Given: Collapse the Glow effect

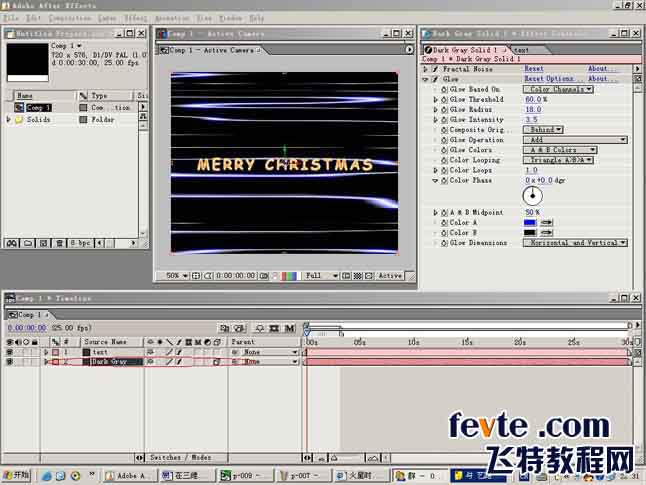Looking at the screenshot, I should [426, 79].
